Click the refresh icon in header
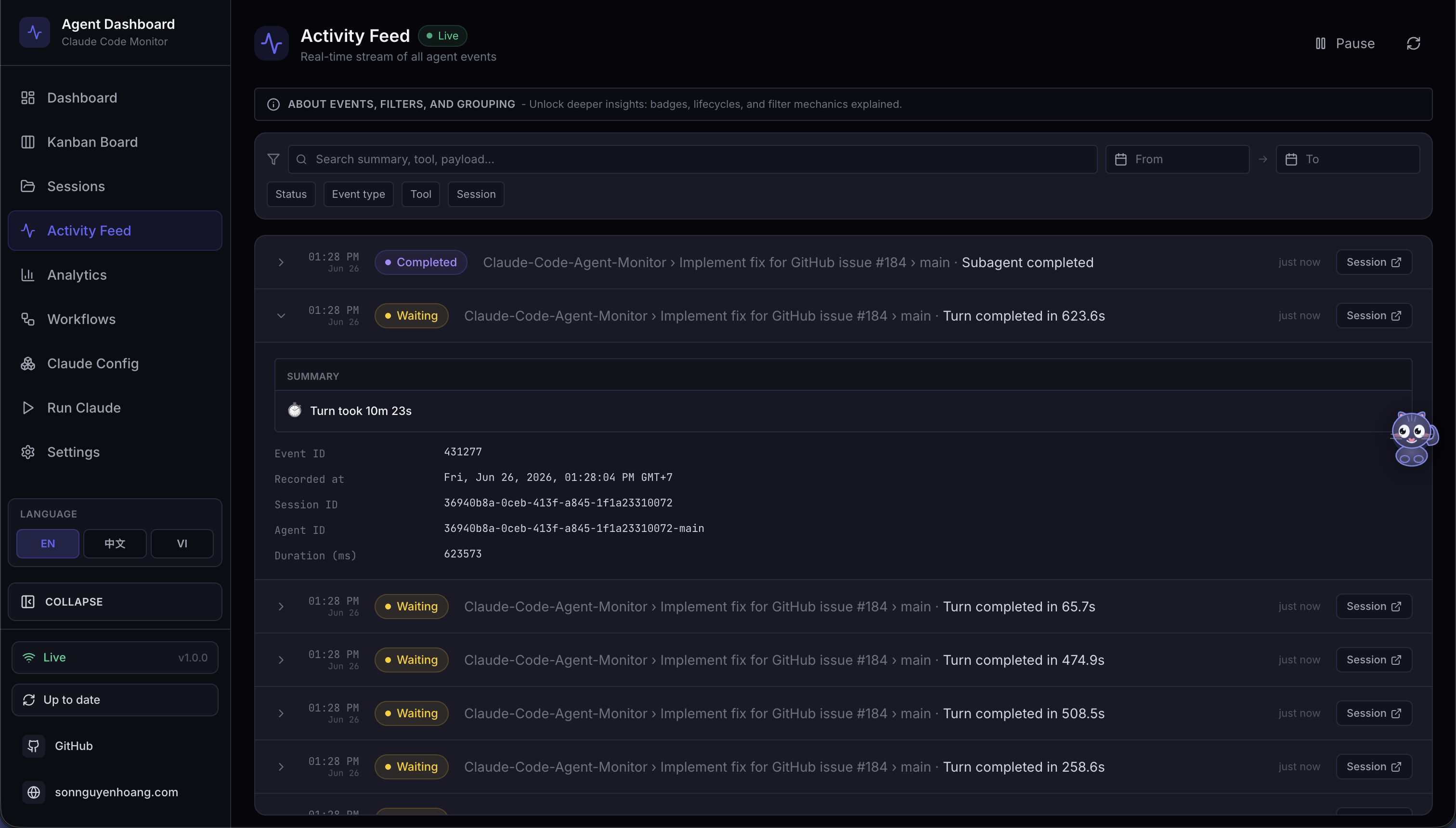The height and width of the screenshot is (828, 1456). click(1413, 43)
